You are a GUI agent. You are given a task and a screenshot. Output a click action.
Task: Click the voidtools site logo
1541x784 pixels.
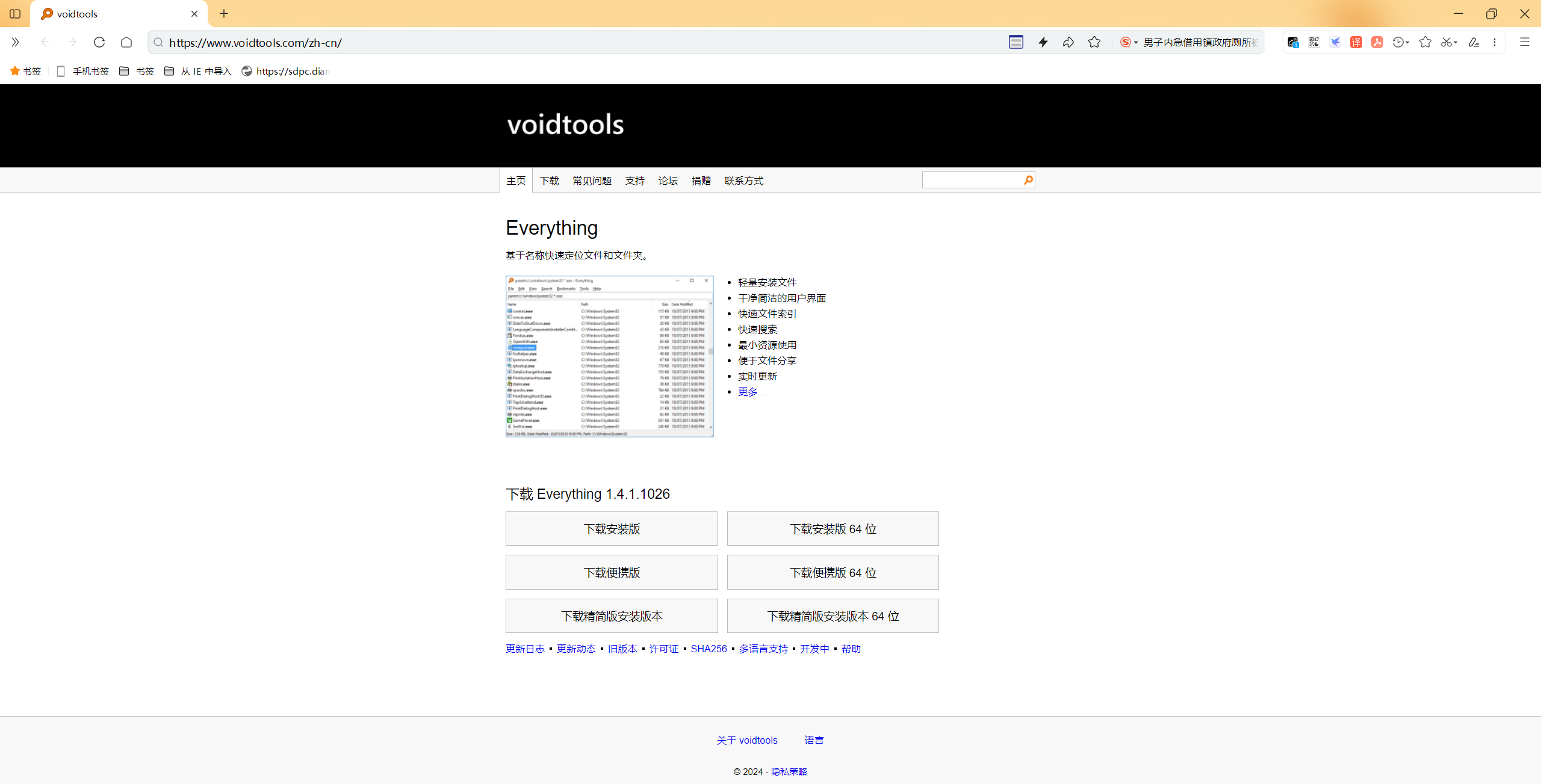(x=565, y=125)
